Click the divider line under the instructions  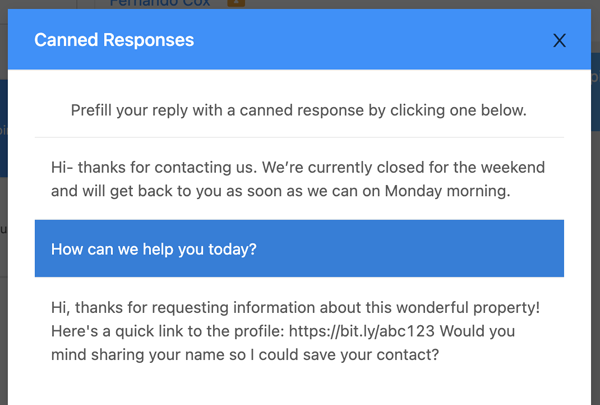click(x=299, y=137)
